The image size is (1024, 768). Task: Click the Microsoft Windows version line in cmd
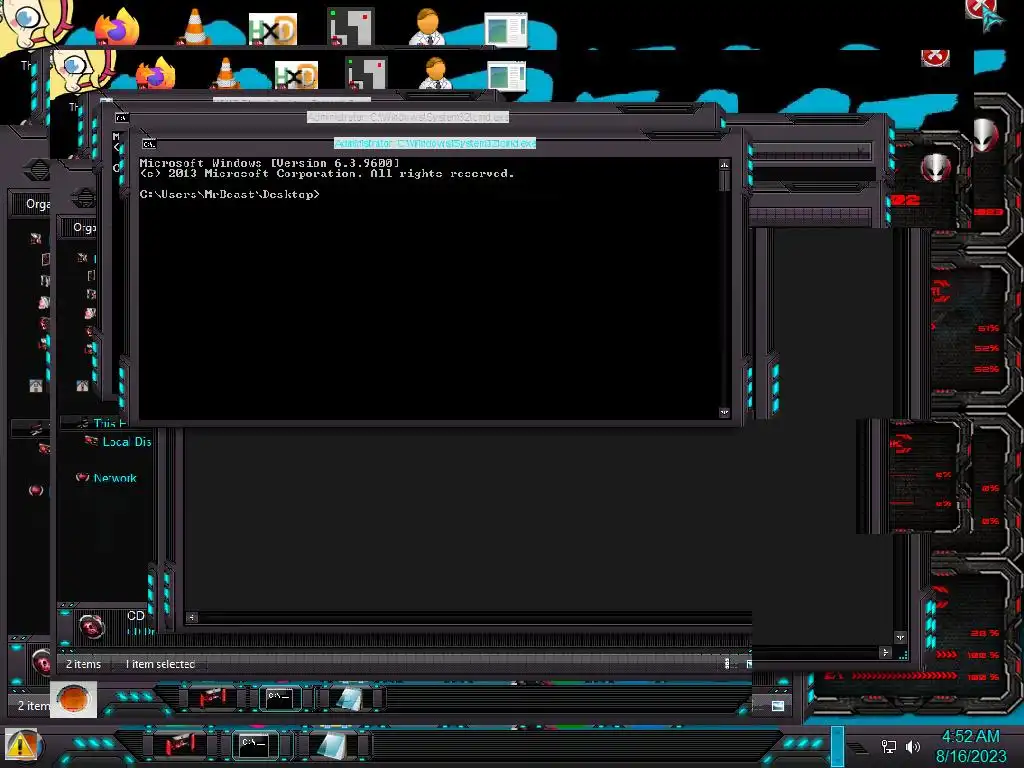point(269,163)
